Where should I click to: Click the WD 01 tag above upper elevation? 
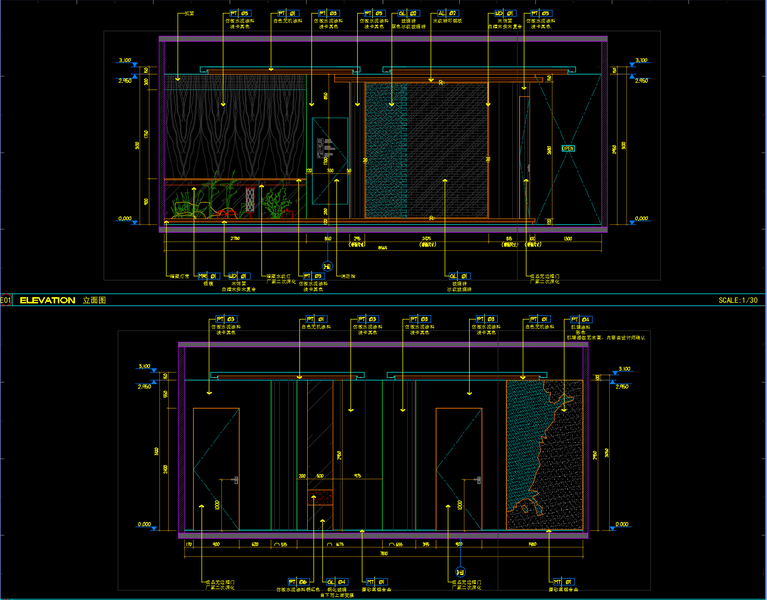point(505,13)
